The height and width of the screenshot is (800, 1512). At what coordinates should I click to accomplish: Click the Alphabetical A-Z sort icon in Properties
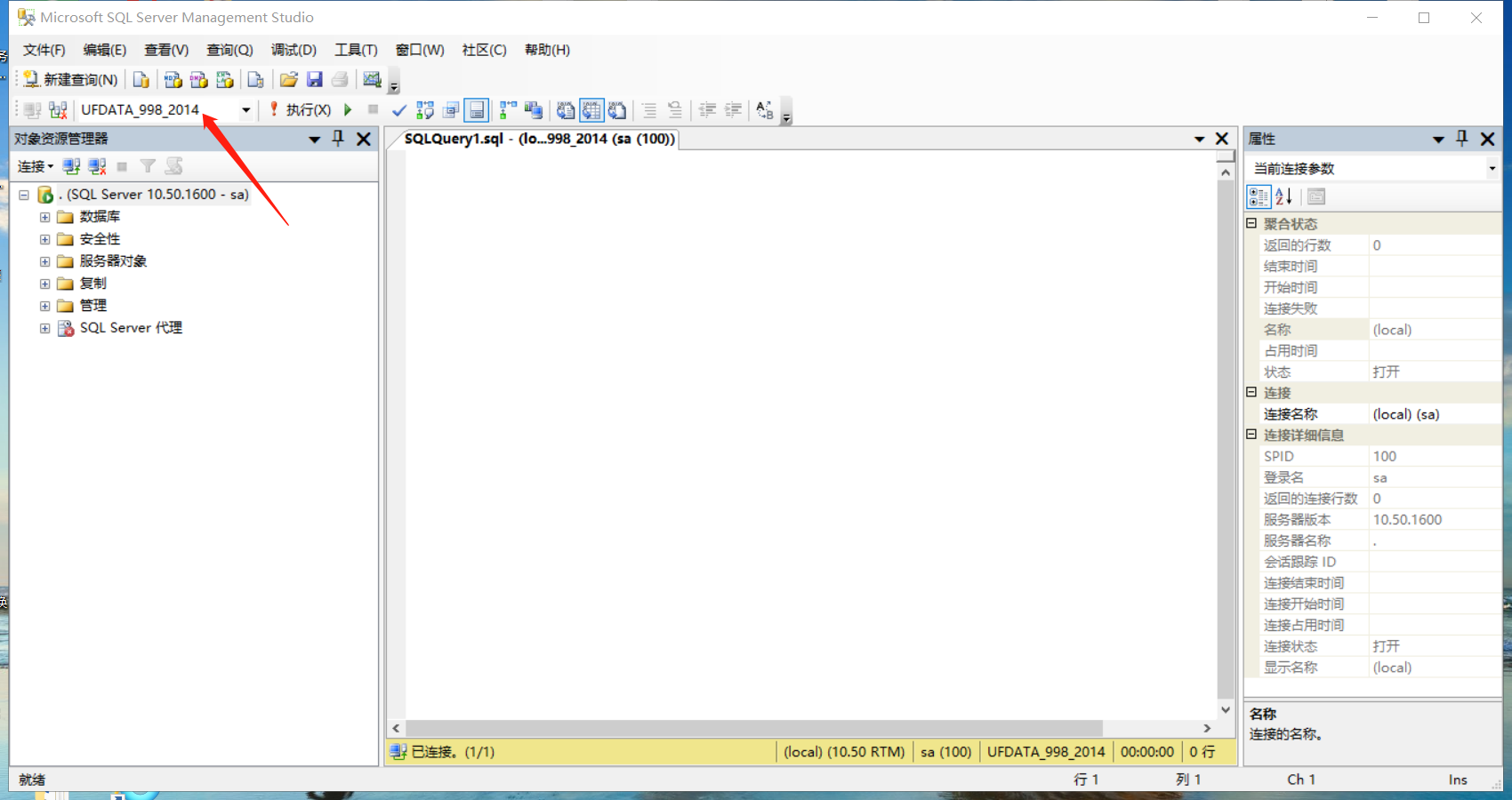pos(1283,196)
